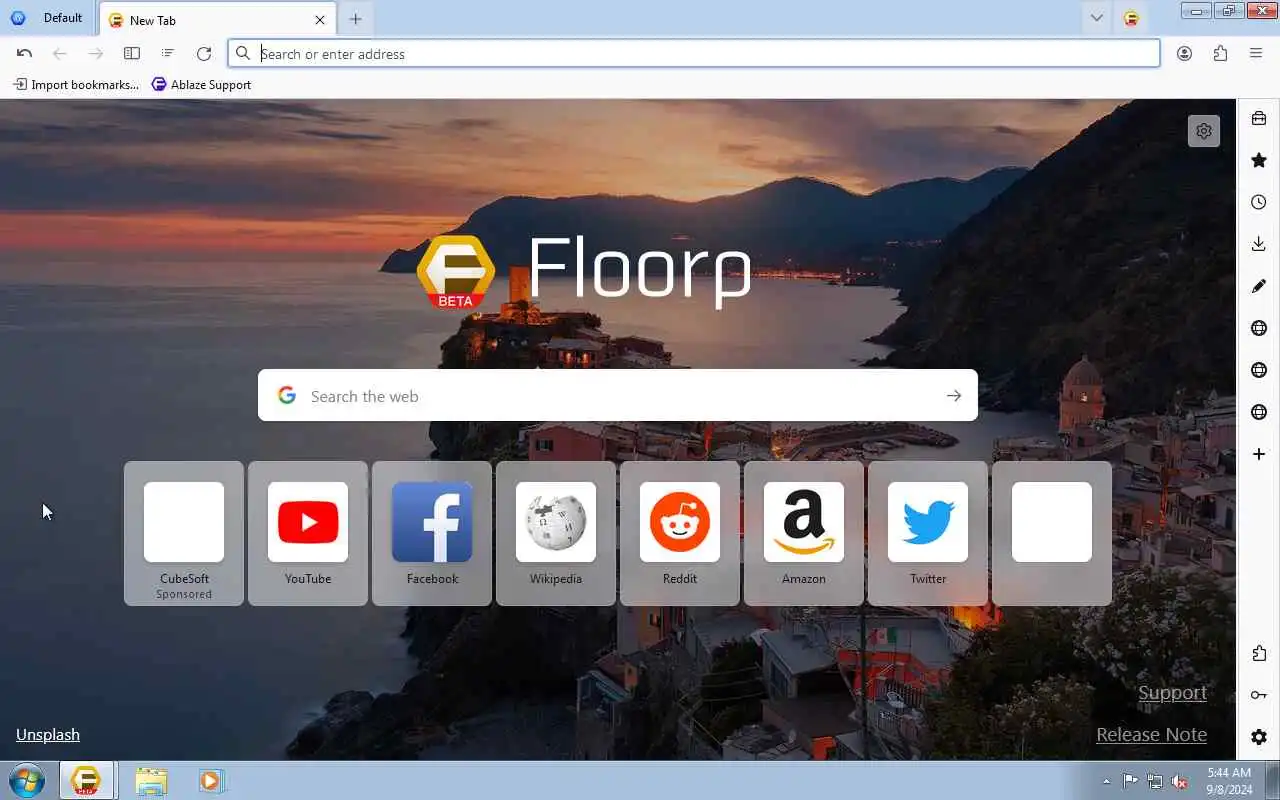The width and height of the screenshot is (1280, 800).
Task: Launch Windows Media Player from taskbar
Action: click(x=210, y=780)
